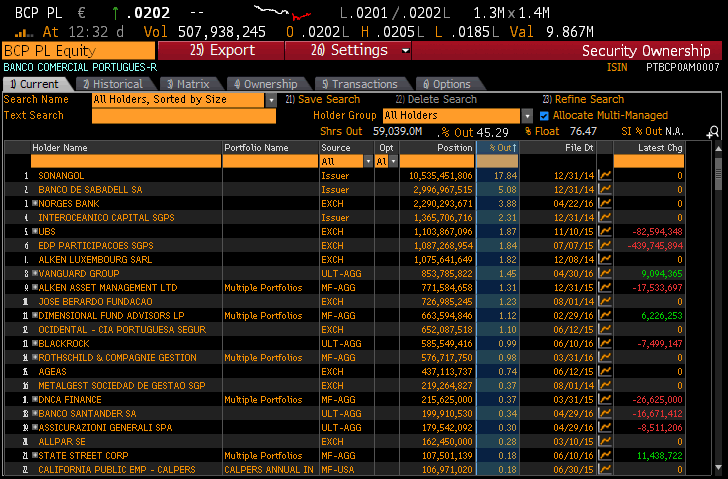The image size is (728, 479).
Task: Click the Text Search input field
Action: pyautogui.click(x=184, y=116)
